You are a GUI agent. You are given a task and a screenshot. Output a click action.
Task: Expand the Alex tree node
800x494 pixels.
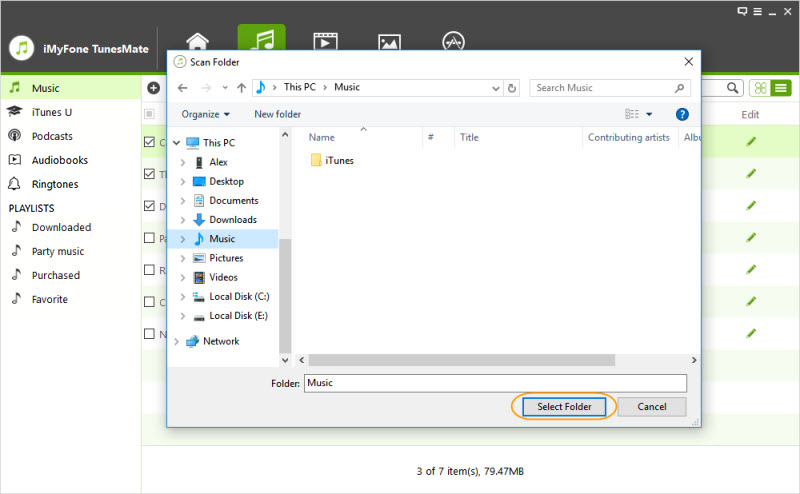183,162
